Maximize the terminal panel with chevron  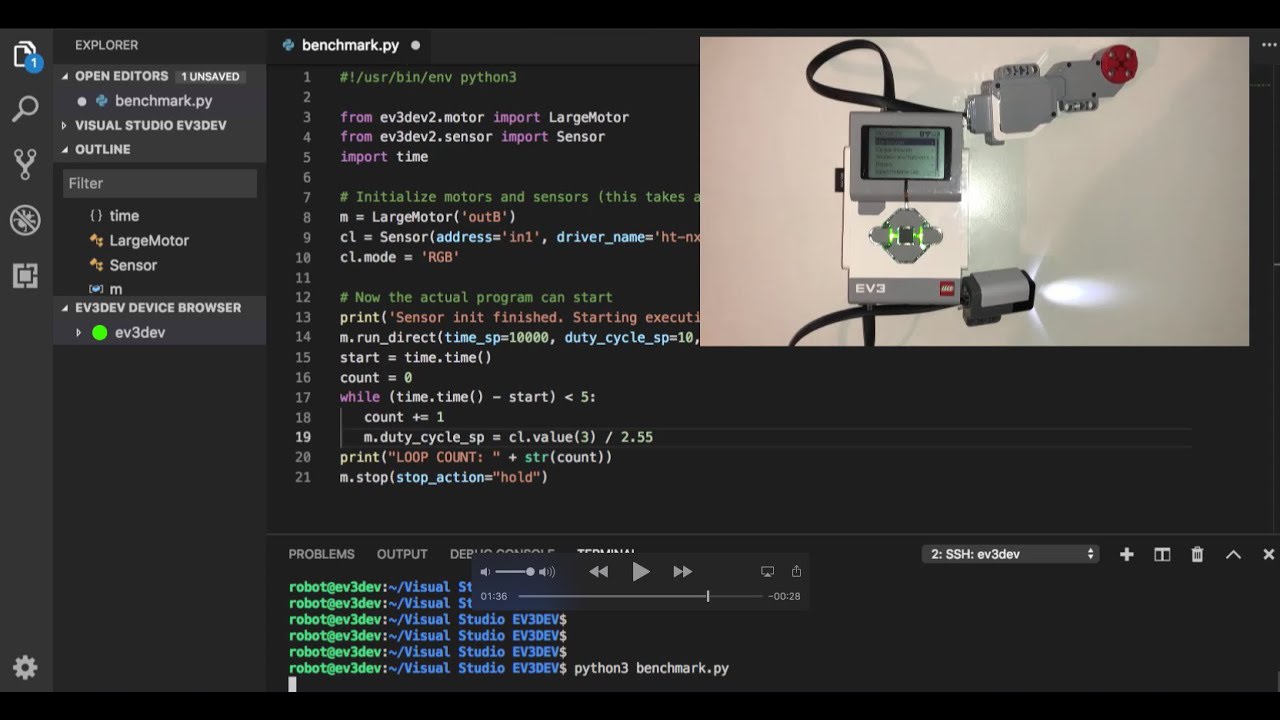pos(1233,554)
